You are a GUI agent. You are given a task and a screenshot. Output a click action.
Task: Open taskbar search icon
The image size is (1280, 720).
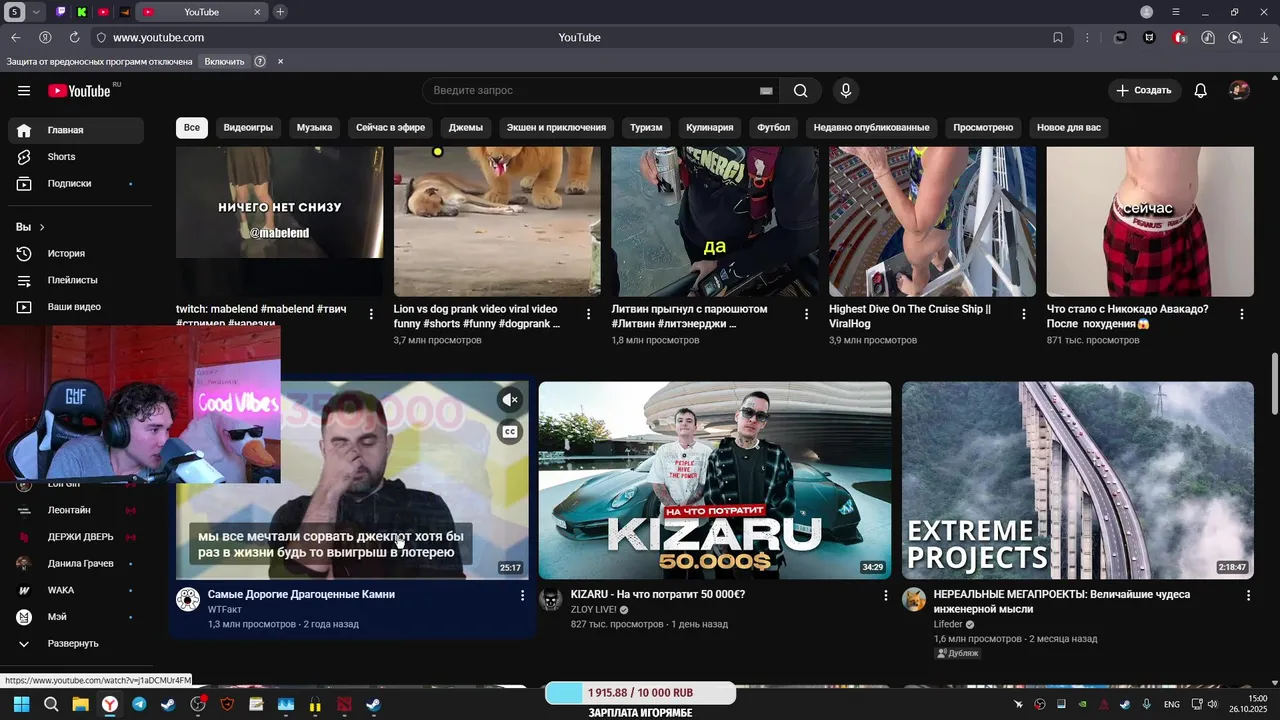click(51, 705)
